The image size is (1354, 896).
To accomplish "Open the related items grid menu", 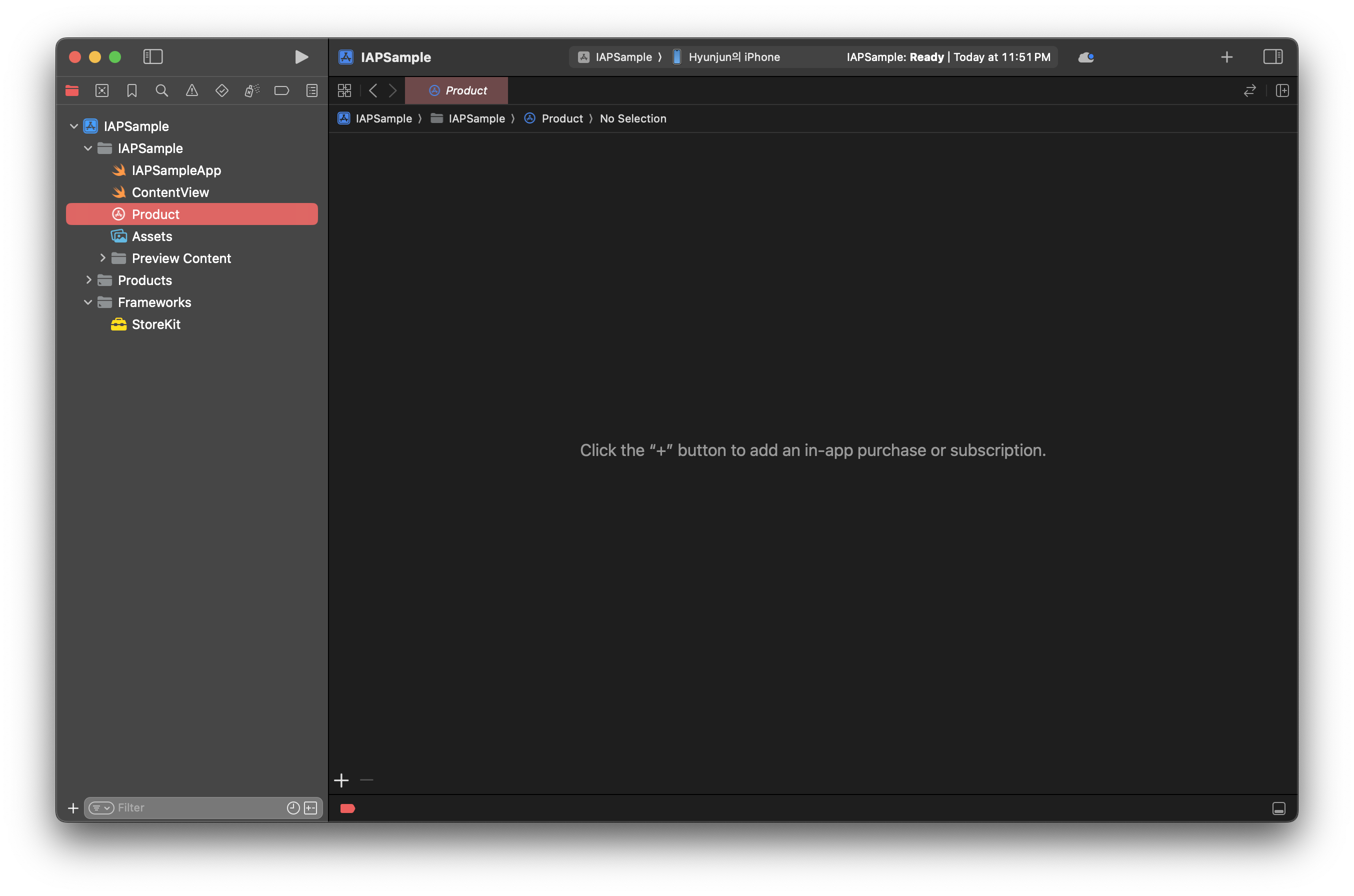I will pyautogui.click(x=344, y=90).
